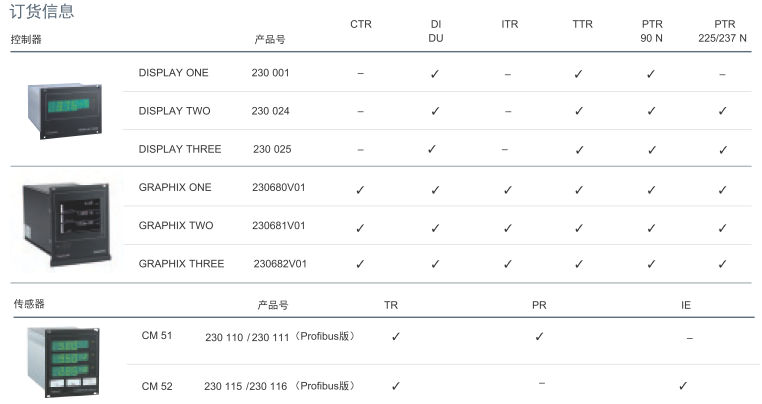This screenshot has height=404, width=762.
Task: Click the GRAPHIX controller product image
Action: 66,224
